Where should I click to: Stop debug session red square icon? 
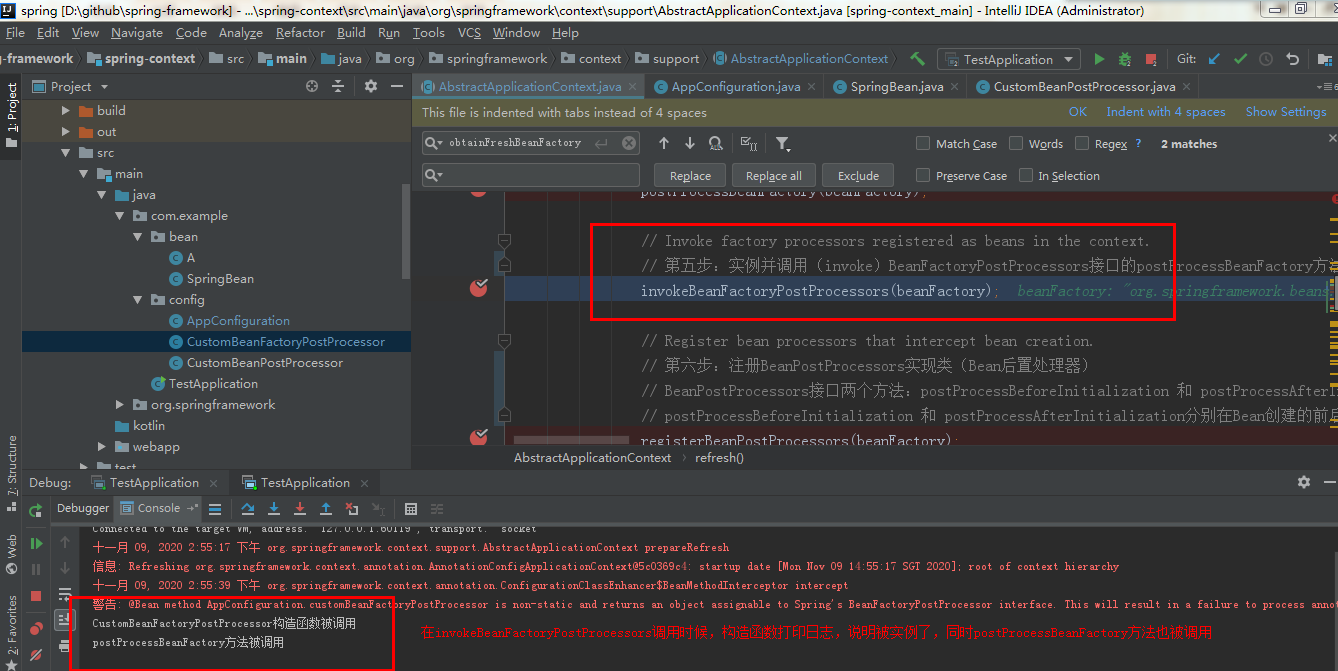(36, 596)
